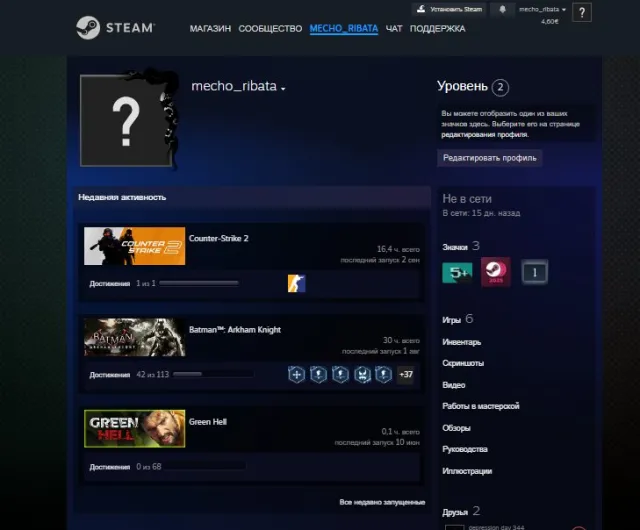640x530 pixels.
Task: Open the Руководства guides link
Action: coord(465,449)
